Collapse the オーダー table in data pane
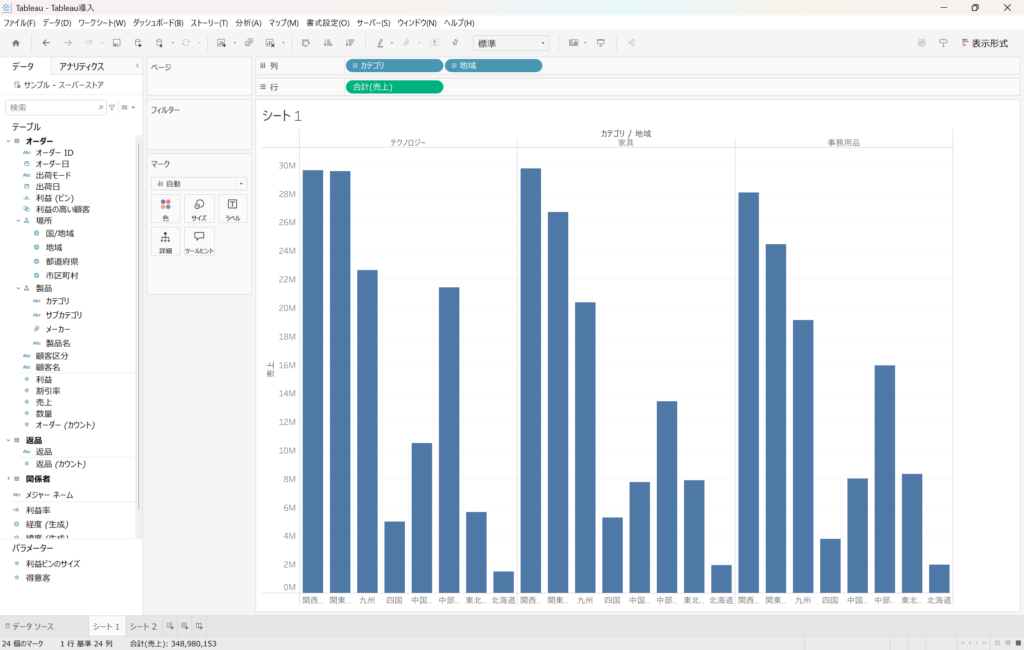 click(x=8, y=141)
